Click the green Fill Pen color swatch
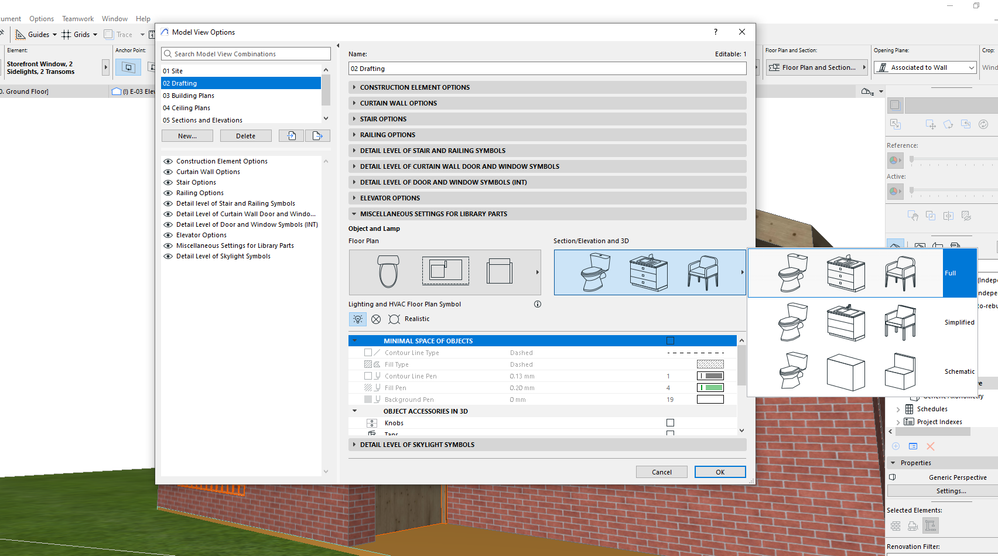This screenshot has height=556, width=998. pyautogui.click(x=710, y=387)
